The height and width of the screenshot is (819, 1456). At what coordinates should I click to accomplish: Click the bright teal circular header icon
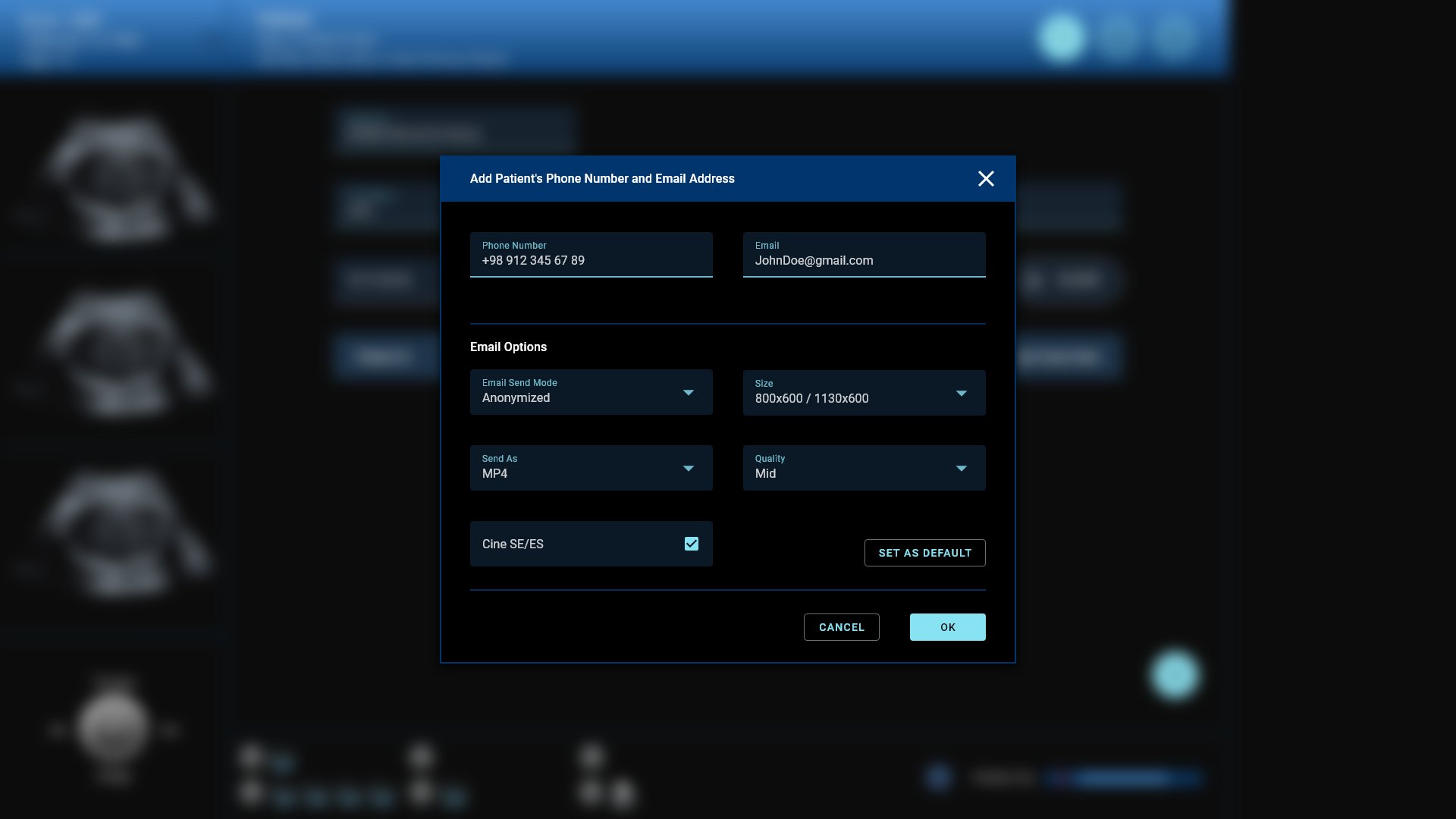[x=1062, y=36]
